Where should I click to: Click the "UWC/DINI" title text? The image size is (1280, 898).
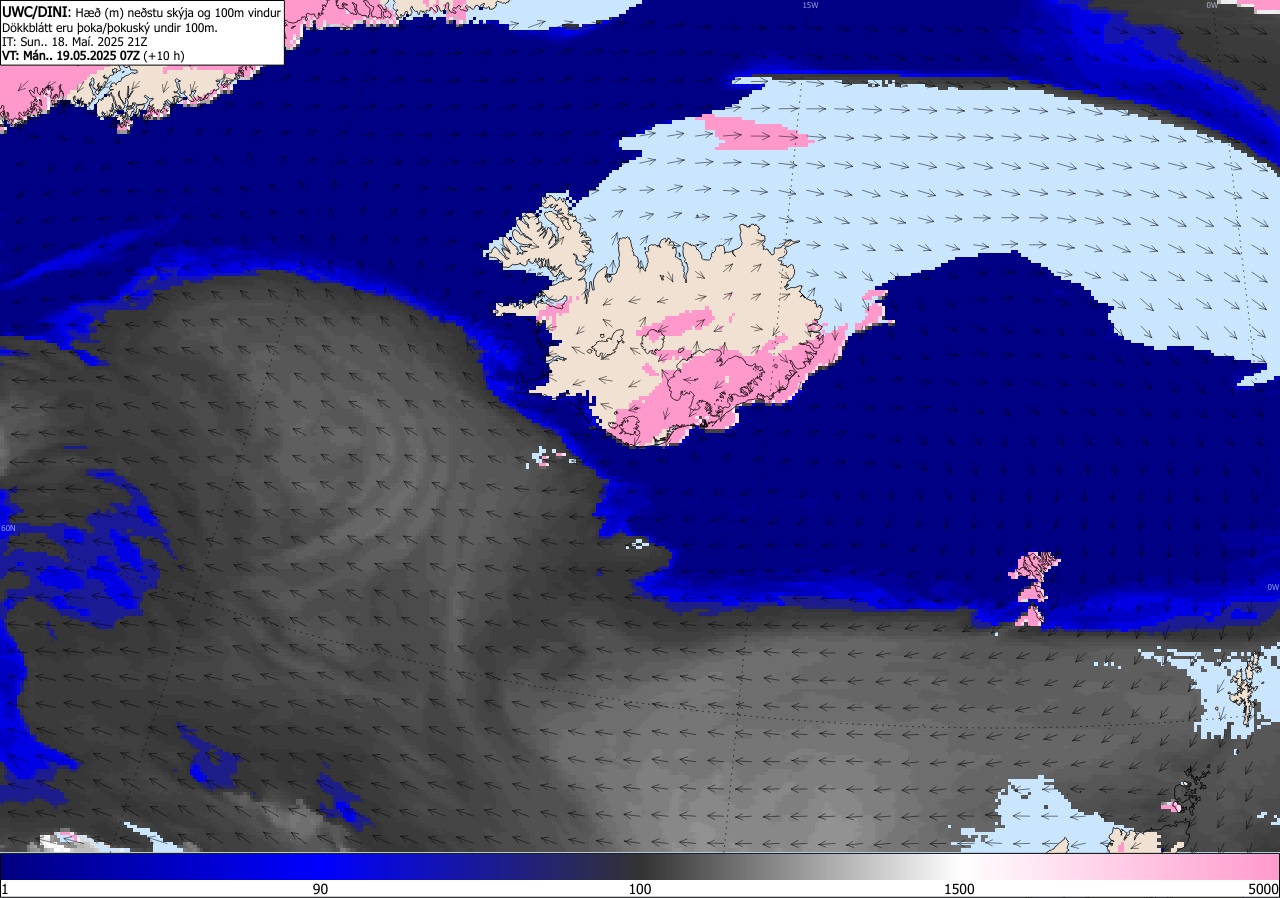coord(35,12)
